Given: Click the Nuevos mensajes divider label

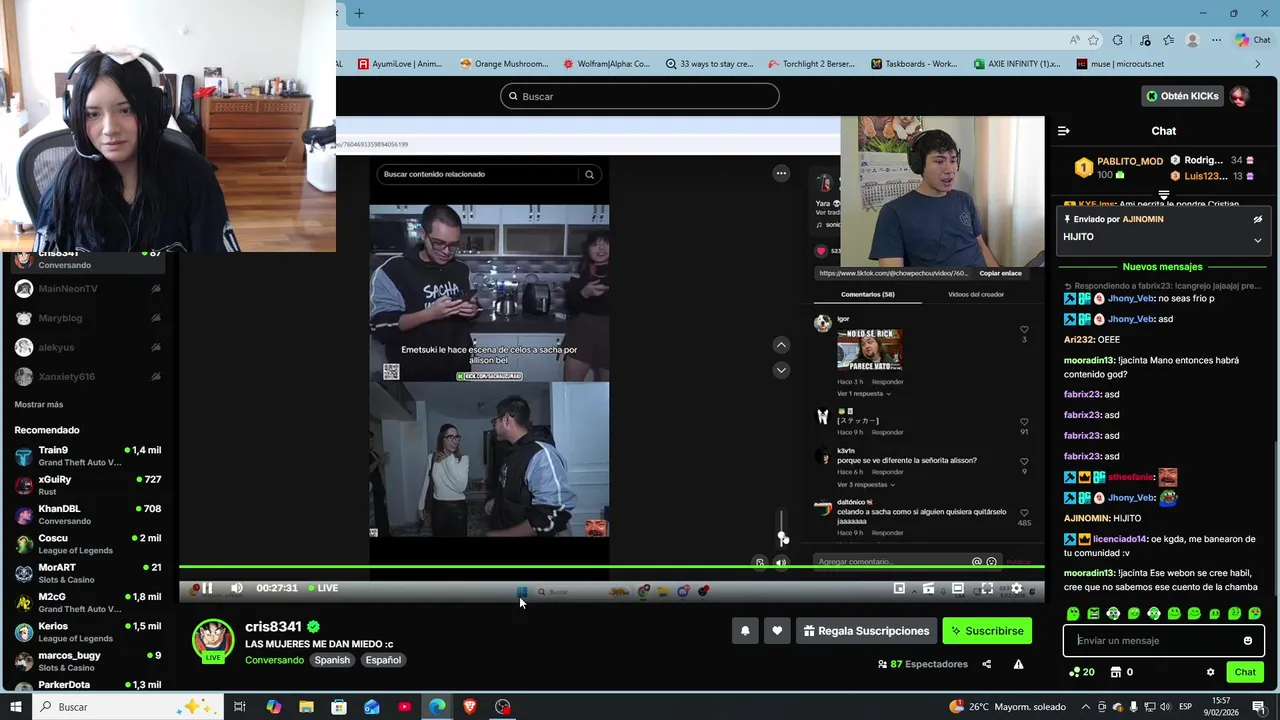Looking at the screenshot, I should point(1162,267).
